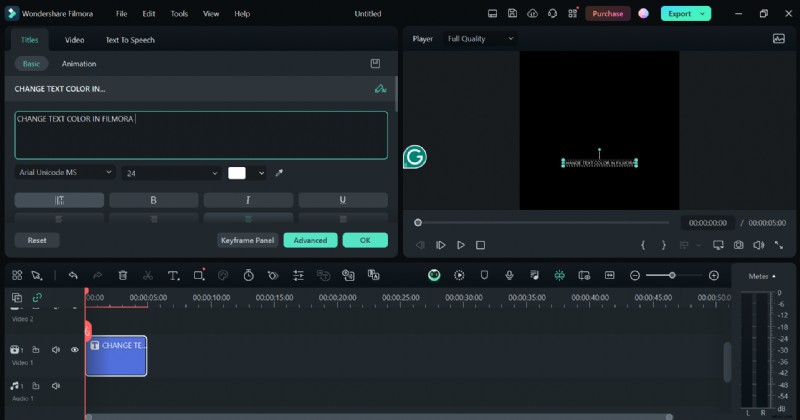The image size is (800, 420).
Task: Click the Advanced button
Action: 310,240
